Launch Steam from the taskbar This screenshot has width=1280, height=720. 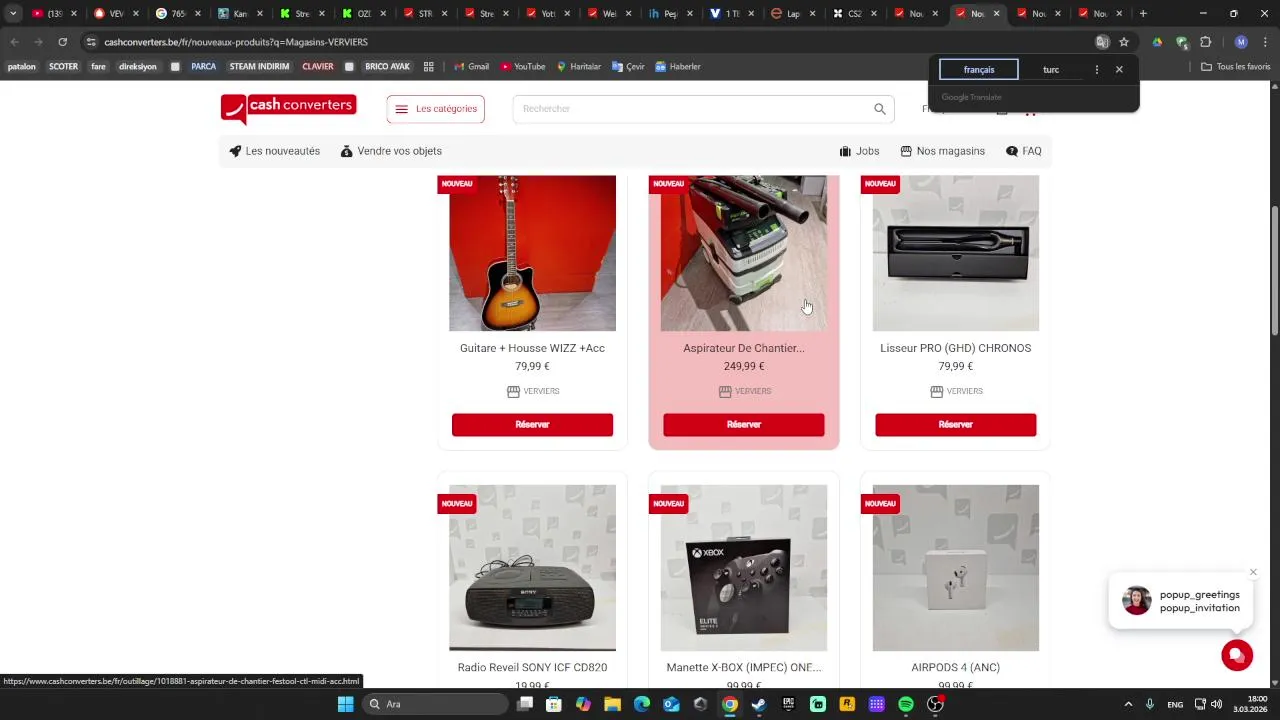point(759,704)
